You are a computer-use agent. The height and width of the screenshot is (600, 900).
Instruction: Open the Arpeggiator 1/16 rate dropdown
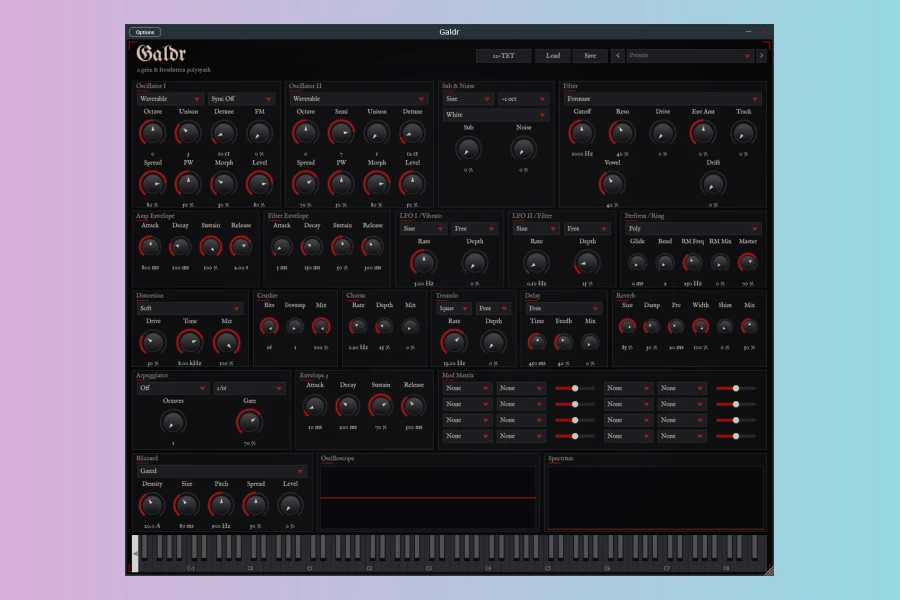tap(249, 388)
